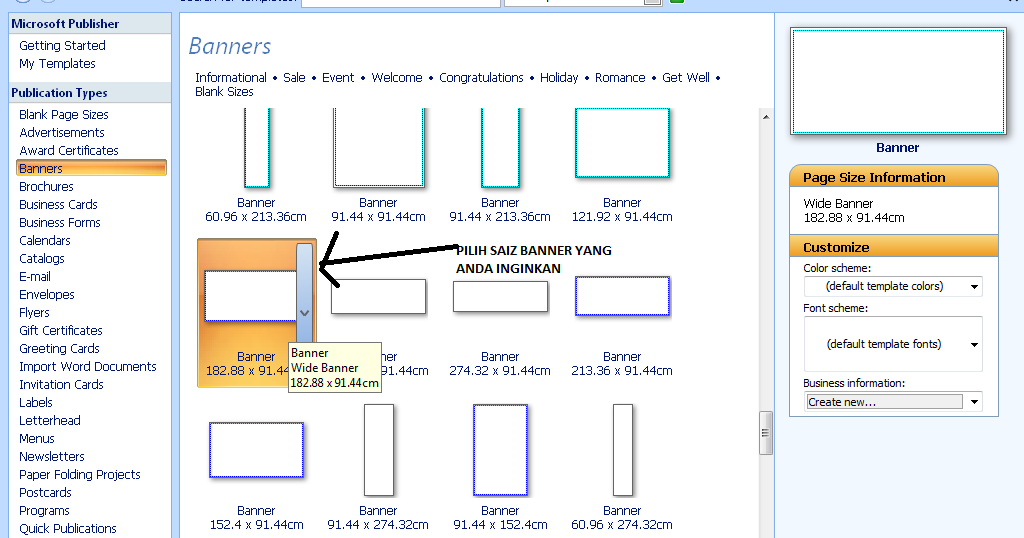This screenshot has width=1024, height=538.
Task: Select banner thumbnail 91.44 x 91.44cm
Action: click(378, 148)
